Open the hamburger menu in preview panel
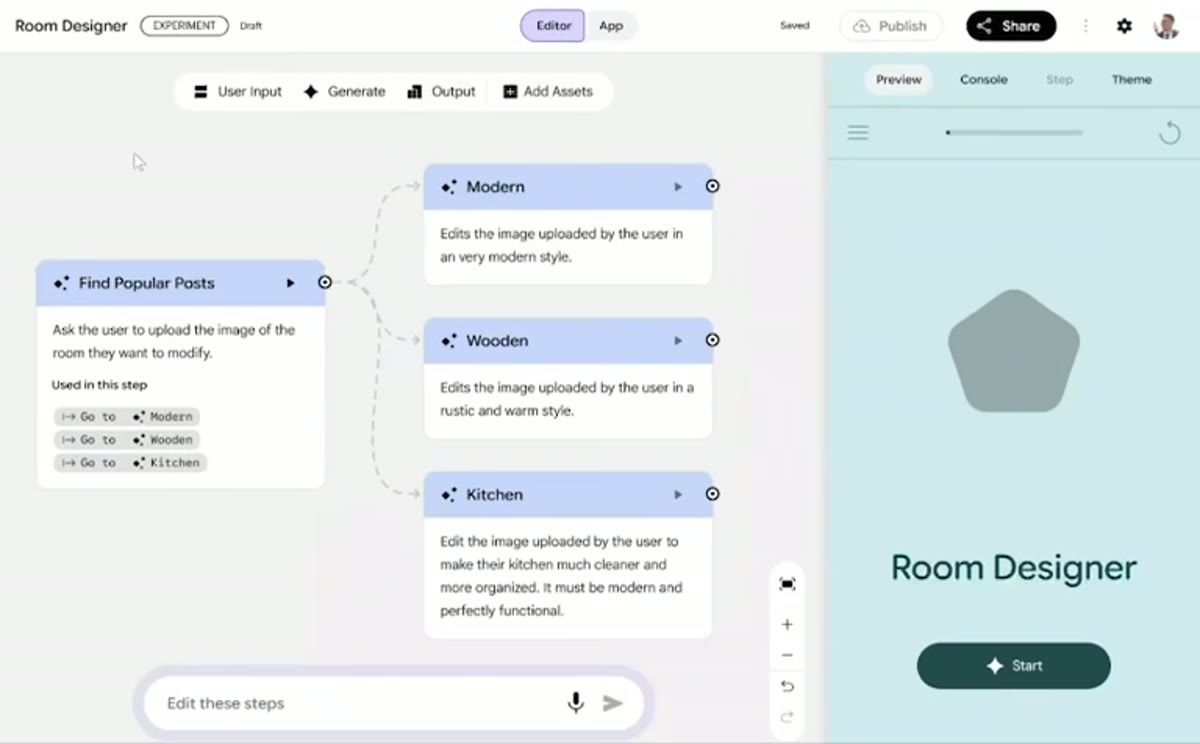1200x744 pixels. (858, 132)
